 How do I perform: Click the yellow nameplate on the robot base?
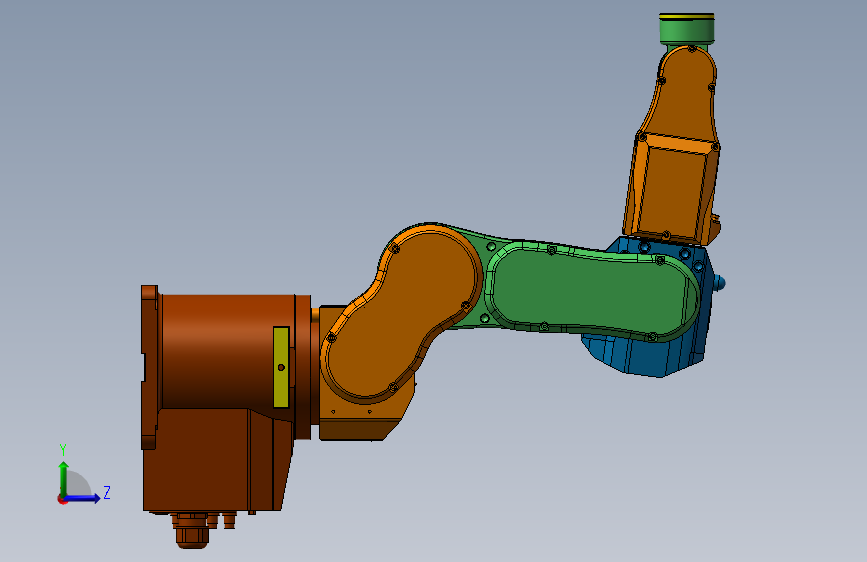pos(281,367)
